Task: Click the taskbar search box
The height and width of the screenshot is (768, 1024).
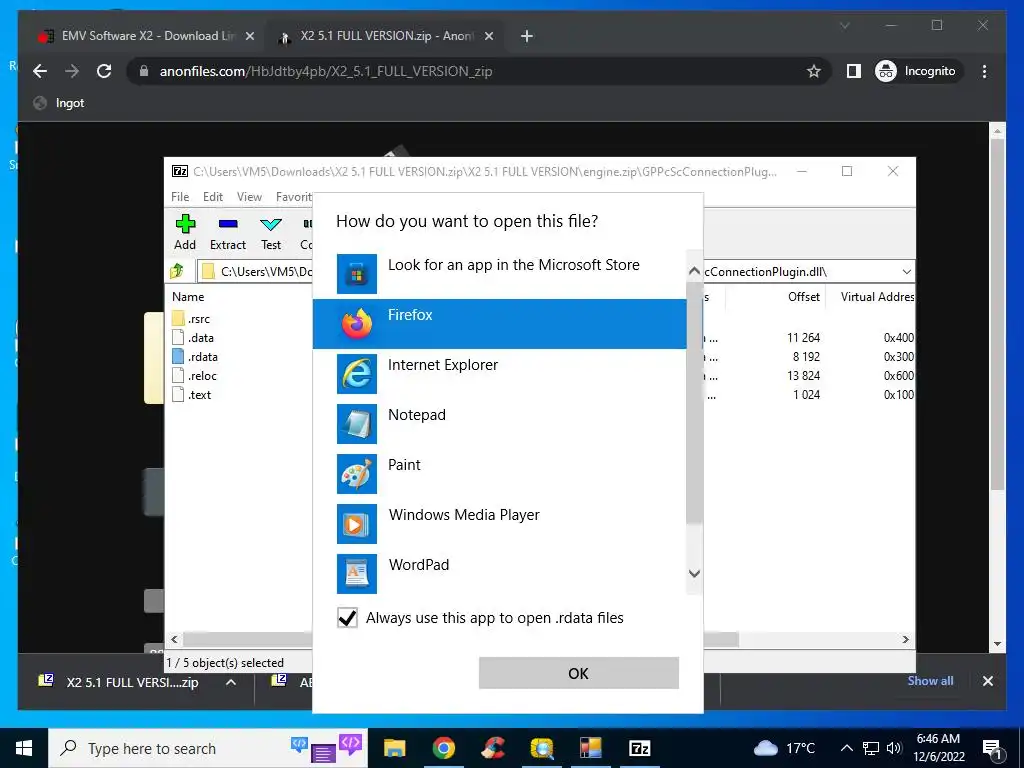Action: click(x=208, y=748)
